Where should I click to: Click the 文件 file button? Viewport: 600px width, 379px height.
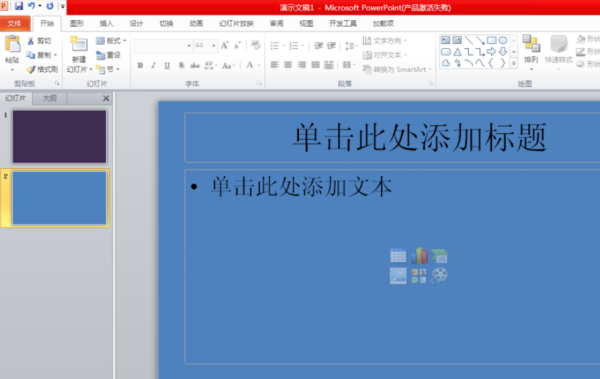[15, 24]
